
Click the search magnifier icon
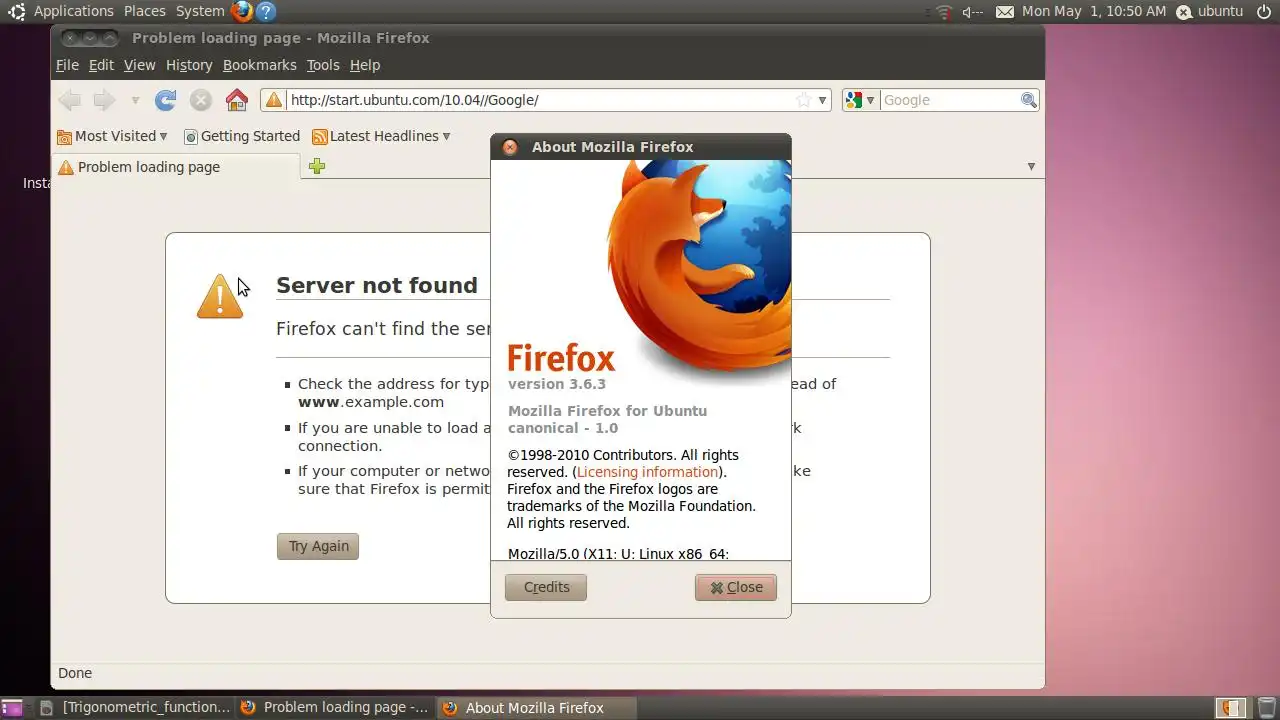(1028, 100)
